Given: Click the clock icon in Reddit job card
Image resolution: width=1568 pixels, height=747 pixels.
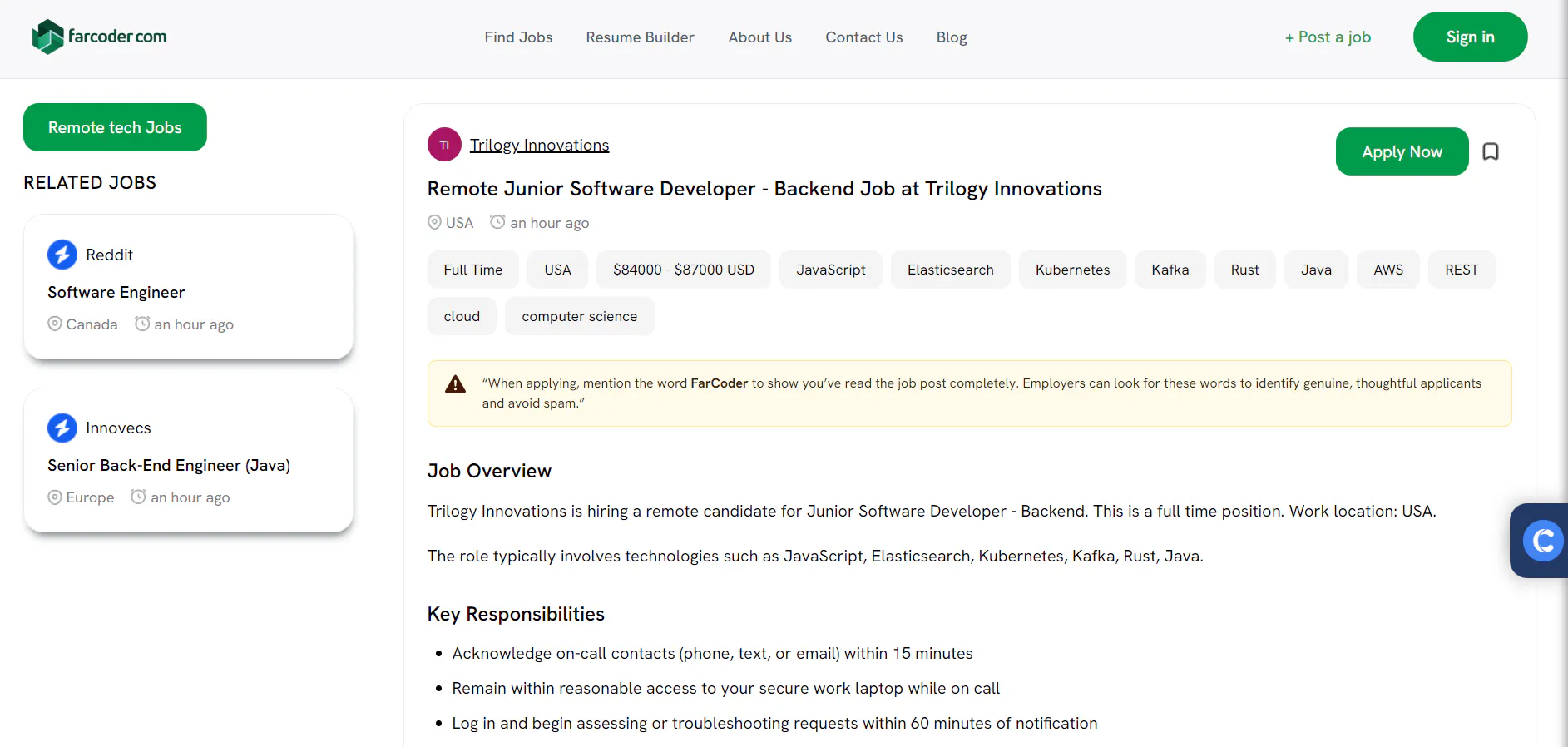Looking at the screenshot, I should point(142,324).
